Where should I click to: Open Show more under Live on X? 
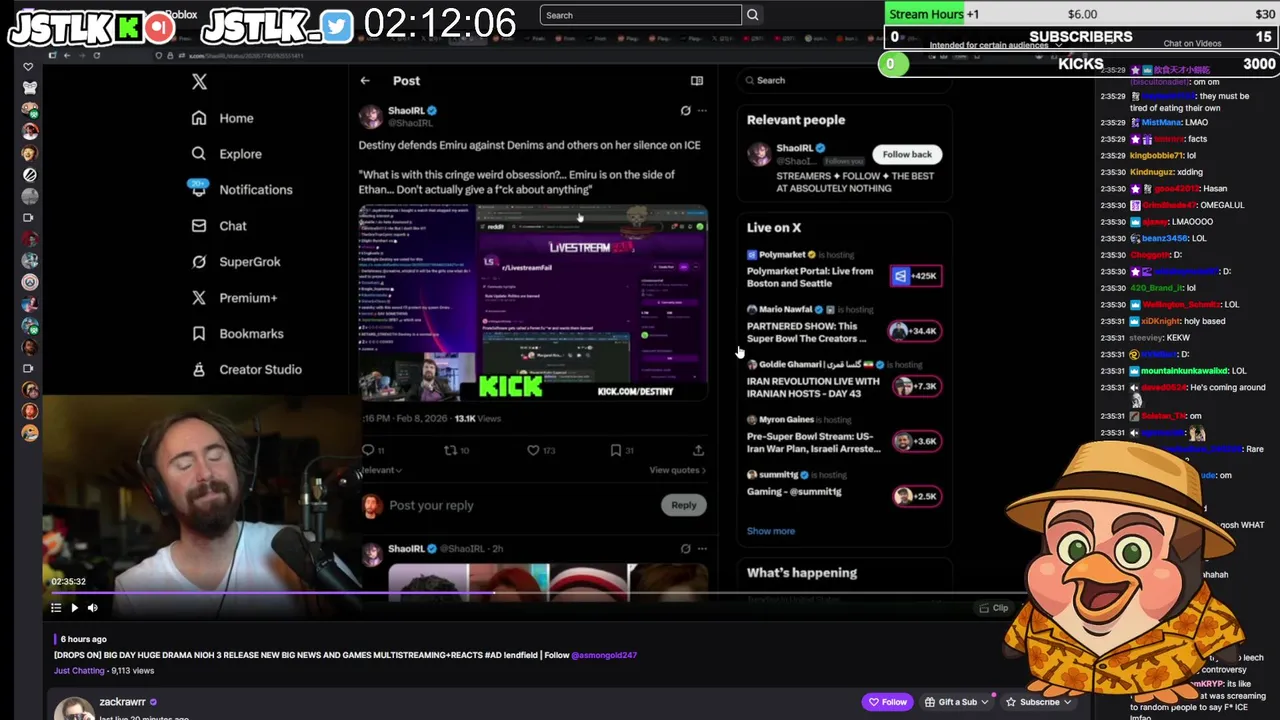771,531
